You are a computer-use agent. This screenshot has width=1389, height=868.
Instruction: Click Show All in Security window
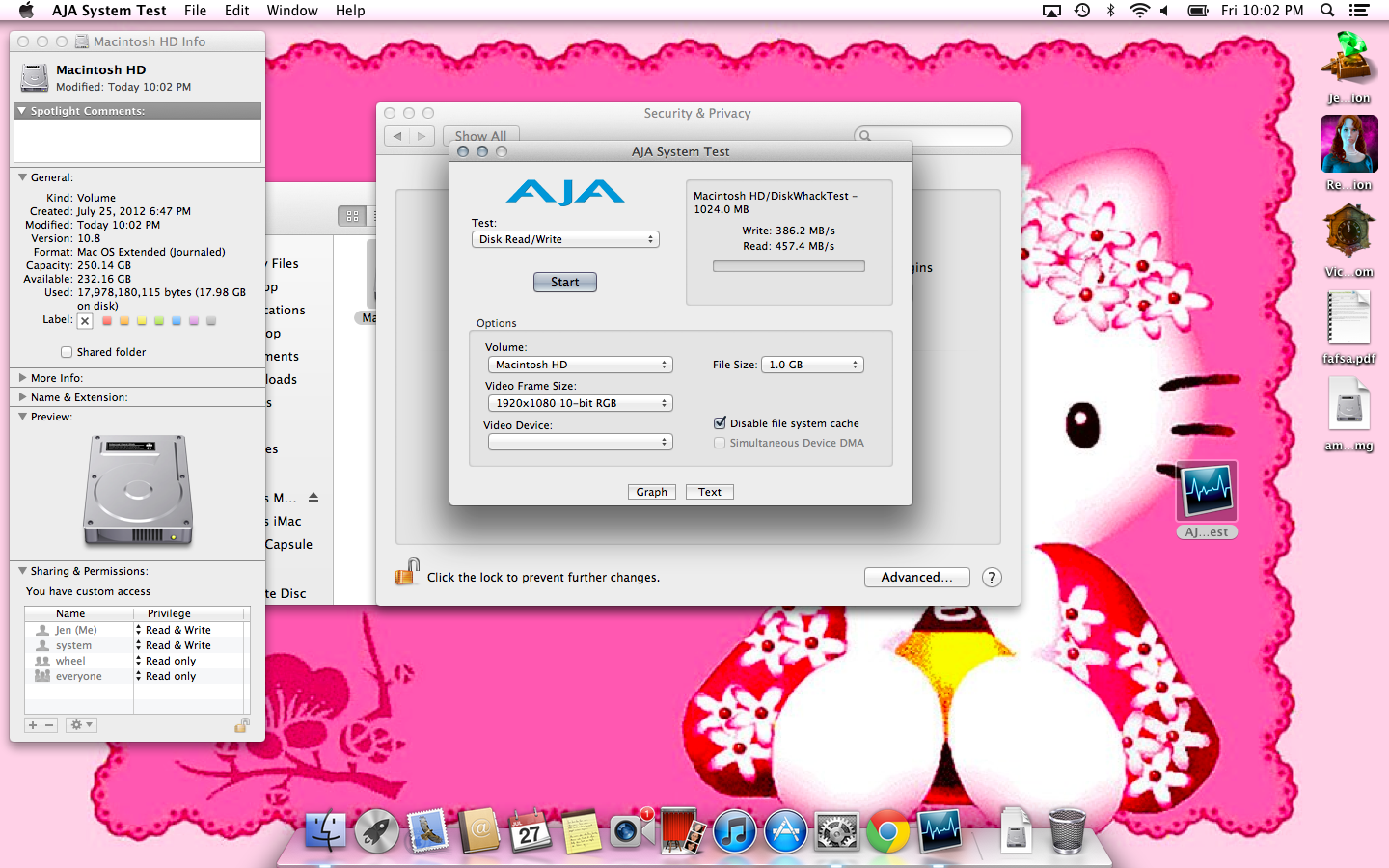point(481,136)
